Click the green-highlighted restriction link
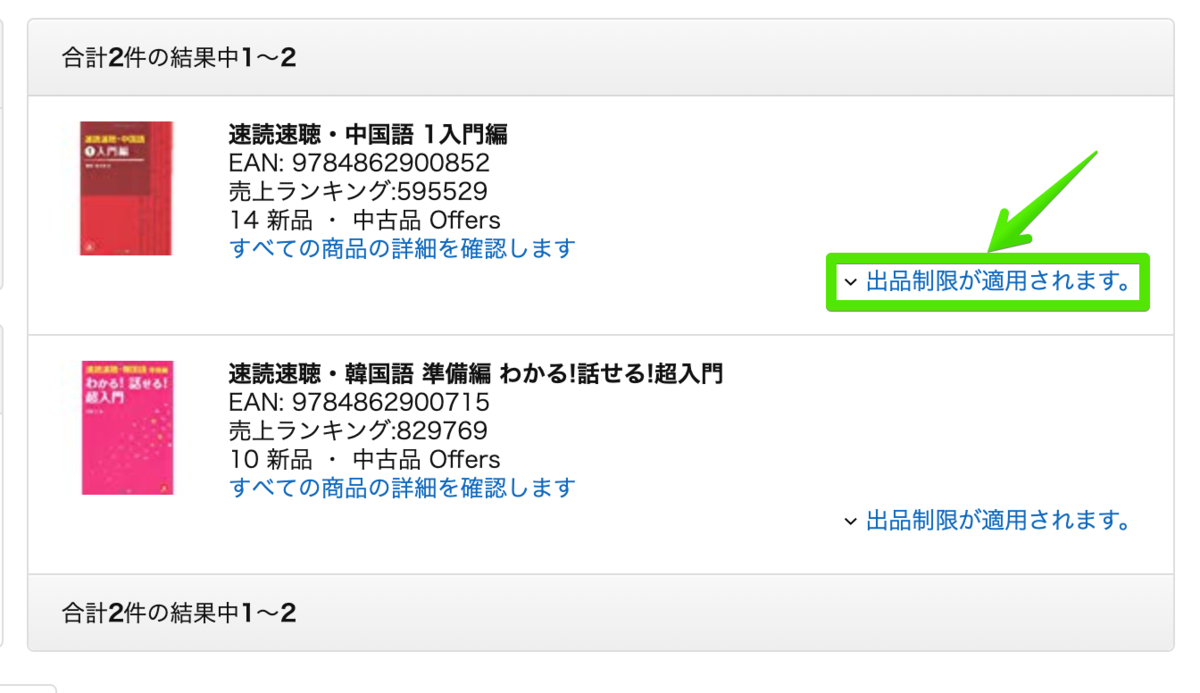1200x693 pixels. (995, 281)
